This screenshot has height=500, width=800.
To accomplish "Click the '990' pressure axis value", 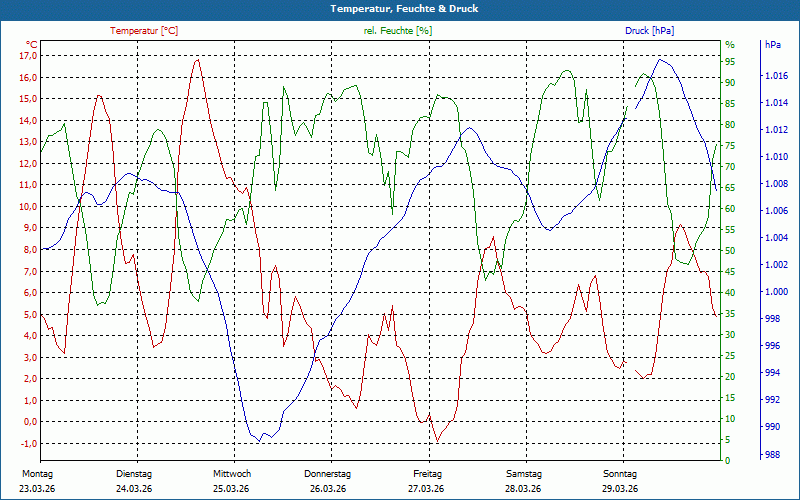I will pos(772,427).
